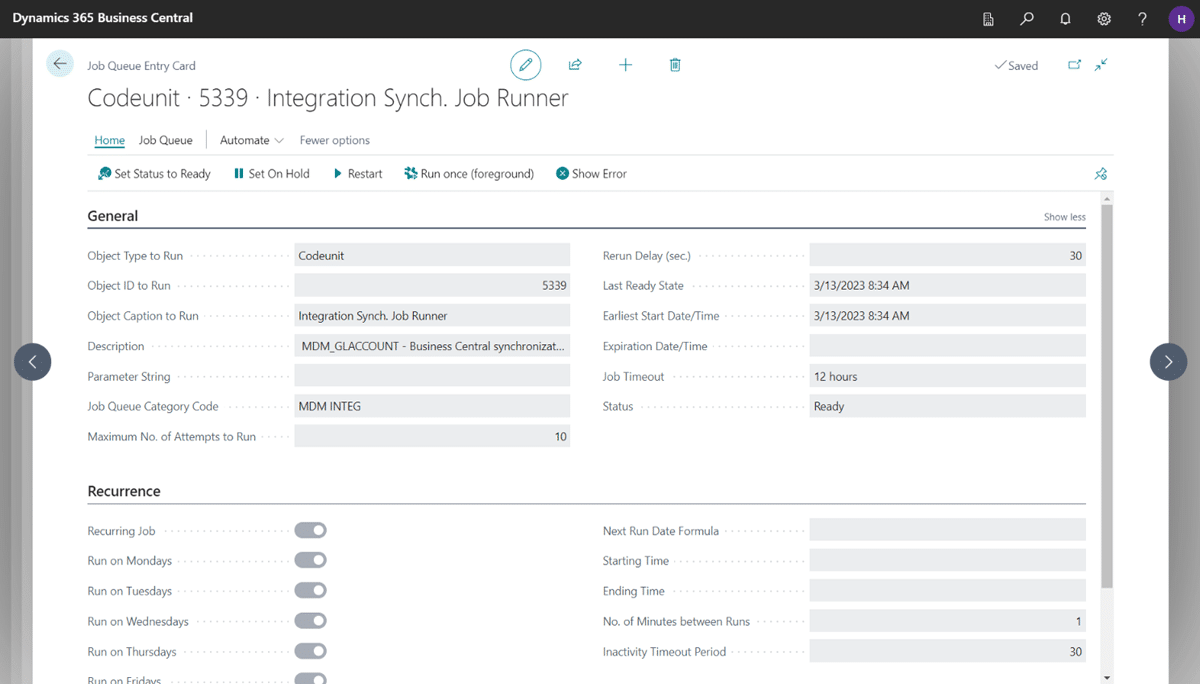The height and width of the screenshot is (684, 1200).
Task: Open user account avatar H
Action: click(x=1181, y=19)
